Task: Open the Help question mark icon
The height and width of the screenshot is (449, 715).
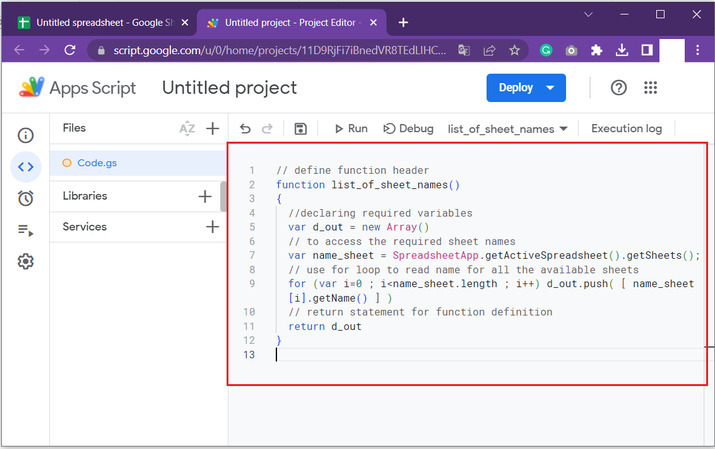Action: [x=619, y=88]
